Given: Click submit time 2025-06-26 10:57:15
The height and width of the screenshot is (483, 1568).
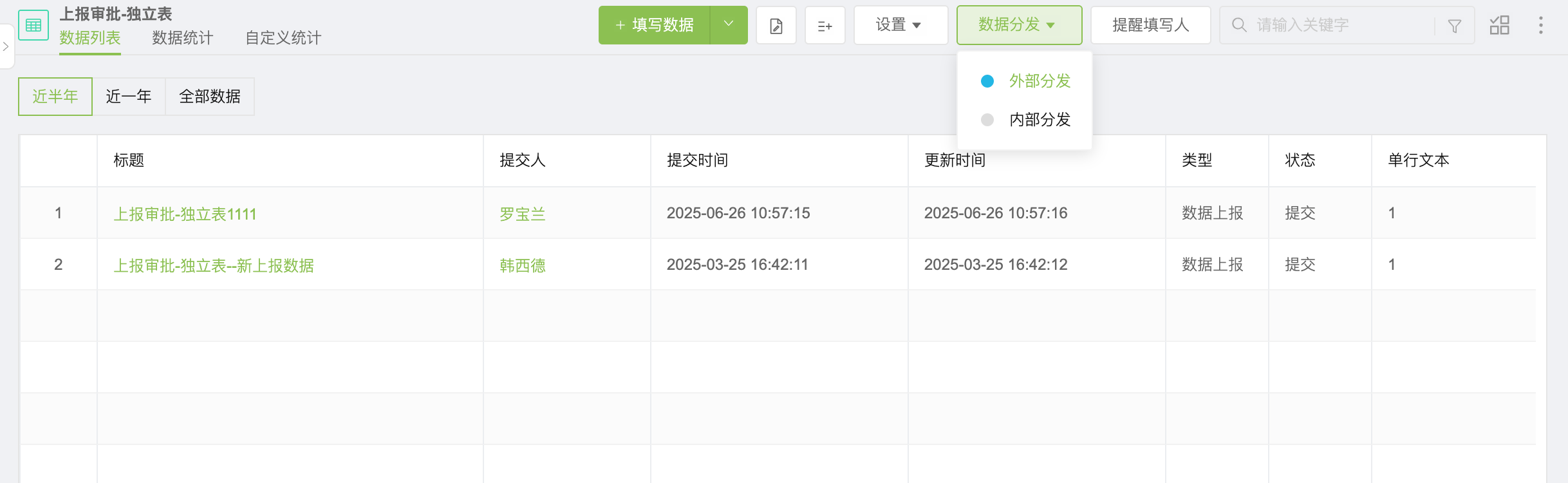Looking at the screenshot, I should pos(738,213).
